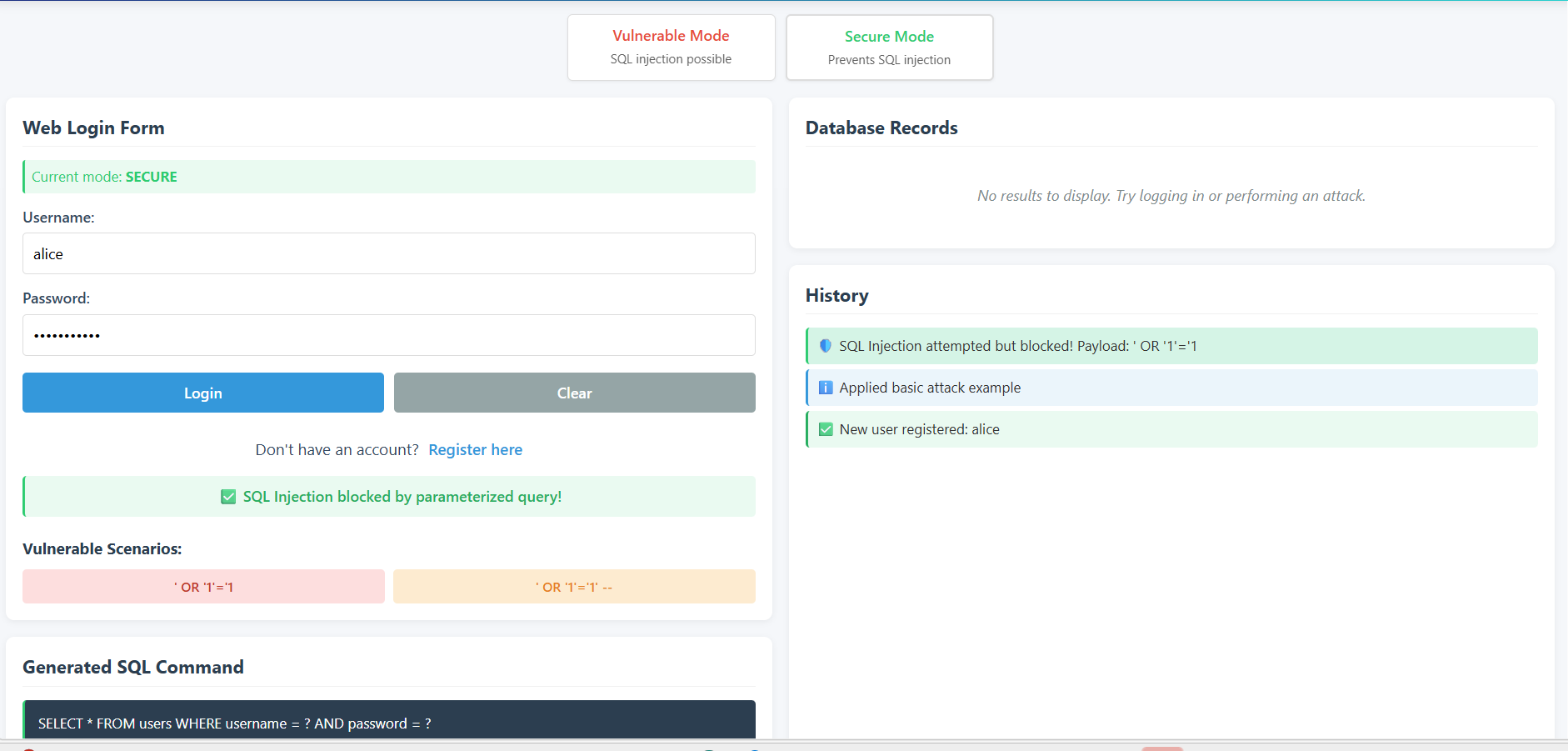Click the Current mode: SECURE banner
Screen dimensions: 1568x751
coord(388,177)
